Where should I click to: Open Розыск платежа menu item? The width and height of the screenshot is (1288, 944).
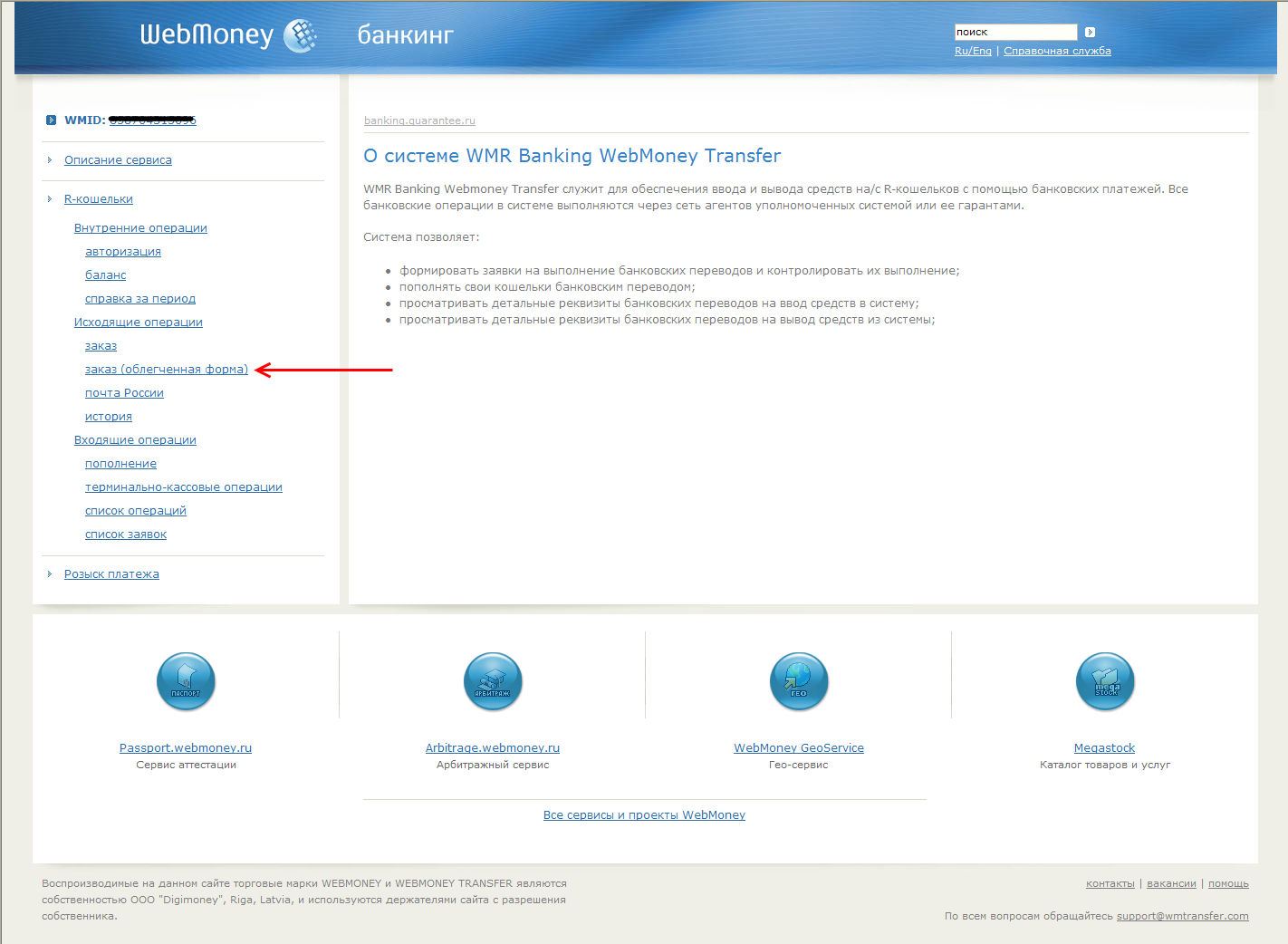click(x=111, y=574)
